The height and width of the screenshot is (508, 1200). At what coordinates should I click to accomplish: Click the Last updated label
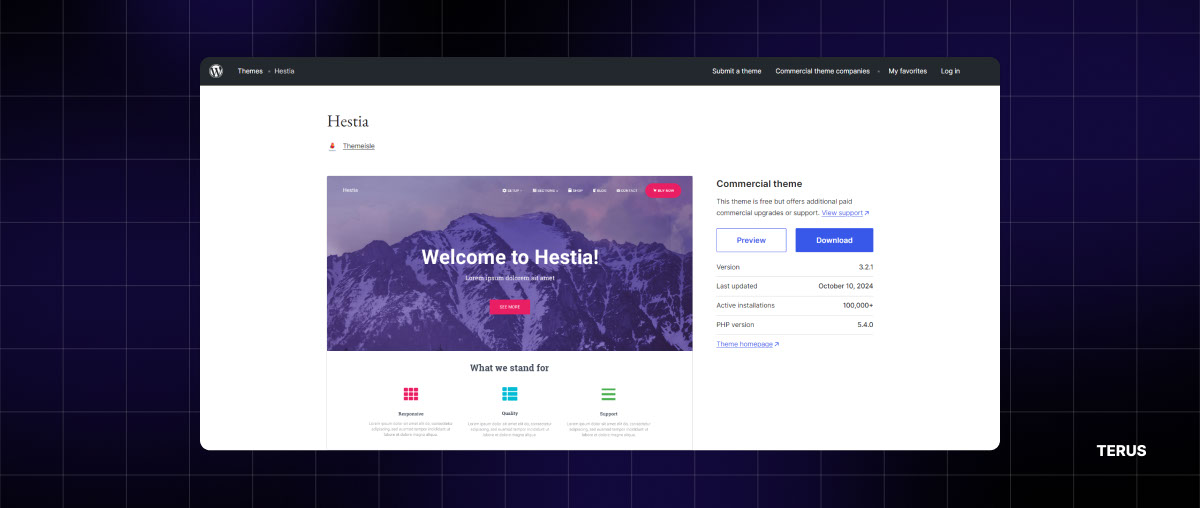[x=737, y=286]
